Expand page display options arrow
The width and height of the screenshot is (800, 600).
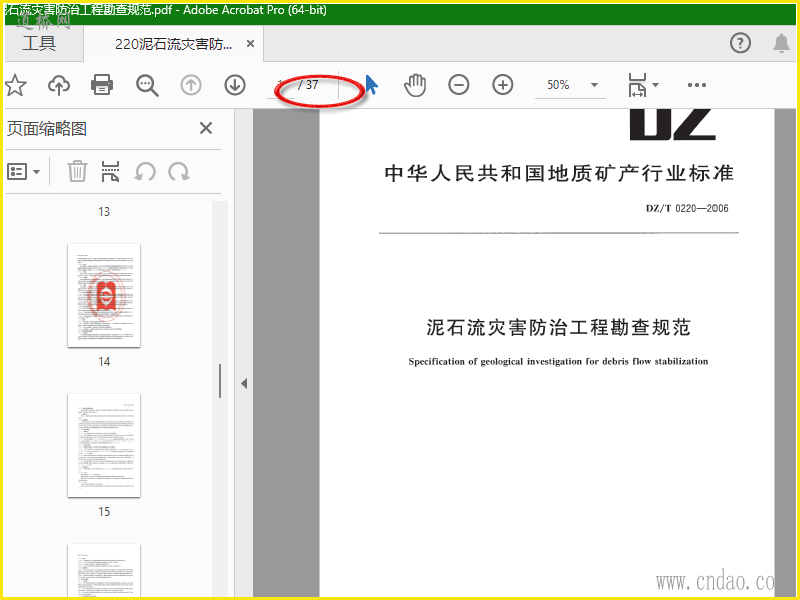656,85
